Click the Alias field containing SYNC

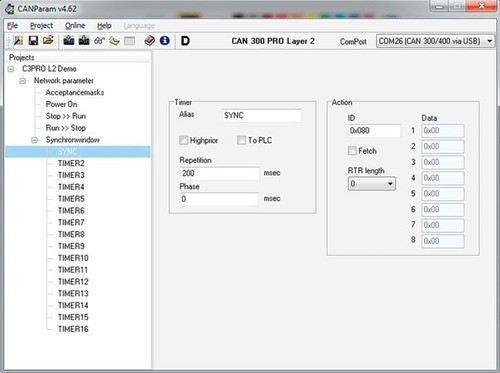point(262,116)
